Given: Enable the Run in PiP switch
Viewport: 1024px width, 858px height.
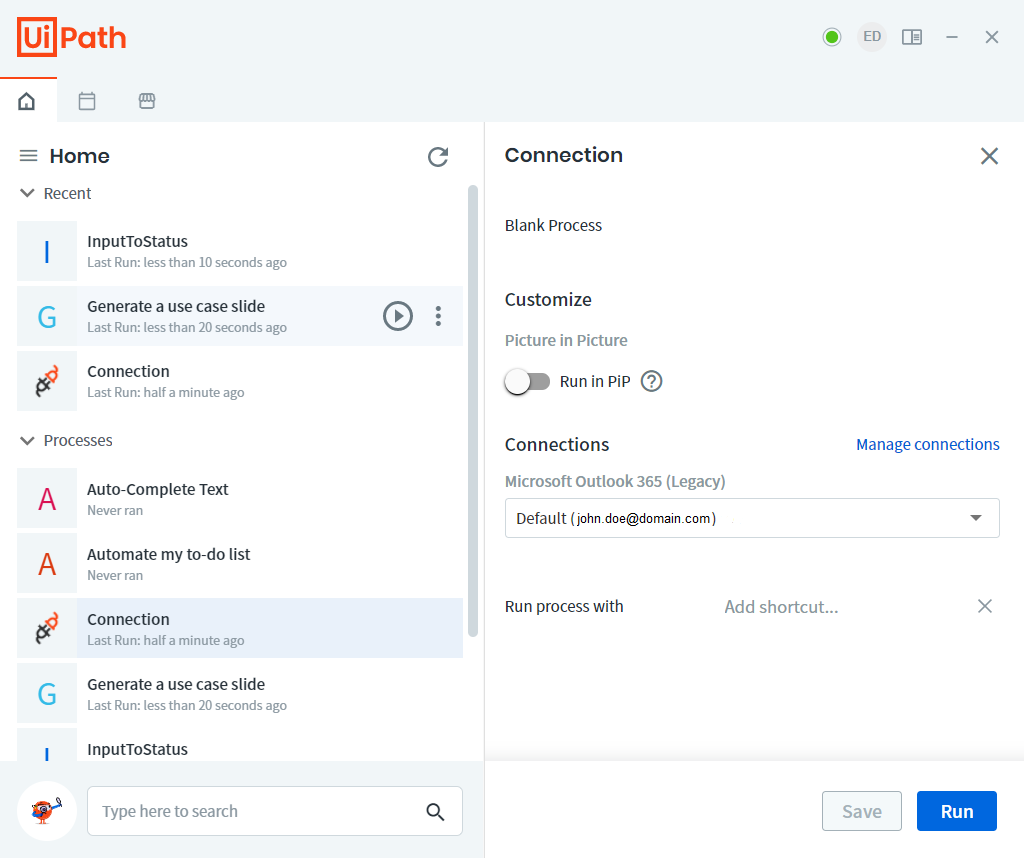Looking at the screenshot, I should click(527, 381).
